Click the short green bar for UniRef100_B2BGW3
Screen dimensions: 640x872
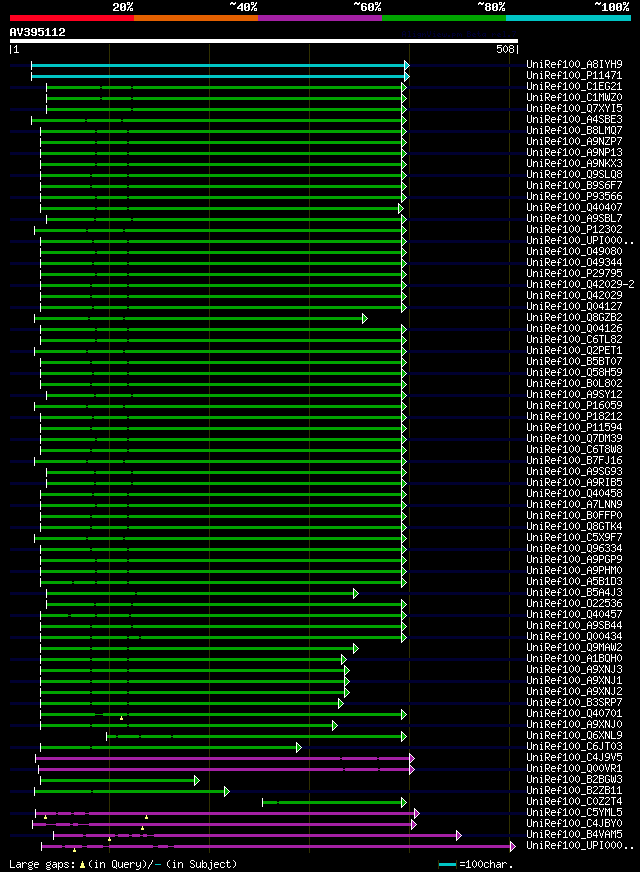pyautogui.click(x=120, y=781)
